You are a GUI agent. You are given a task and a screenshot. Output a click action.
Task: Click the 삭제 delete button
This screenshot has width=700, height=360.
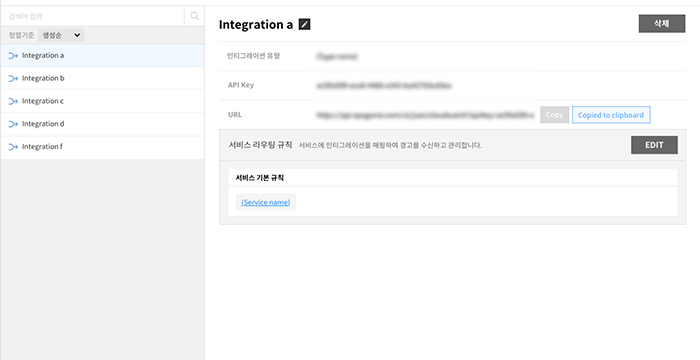pyautogui.click(x=662, y=24)
